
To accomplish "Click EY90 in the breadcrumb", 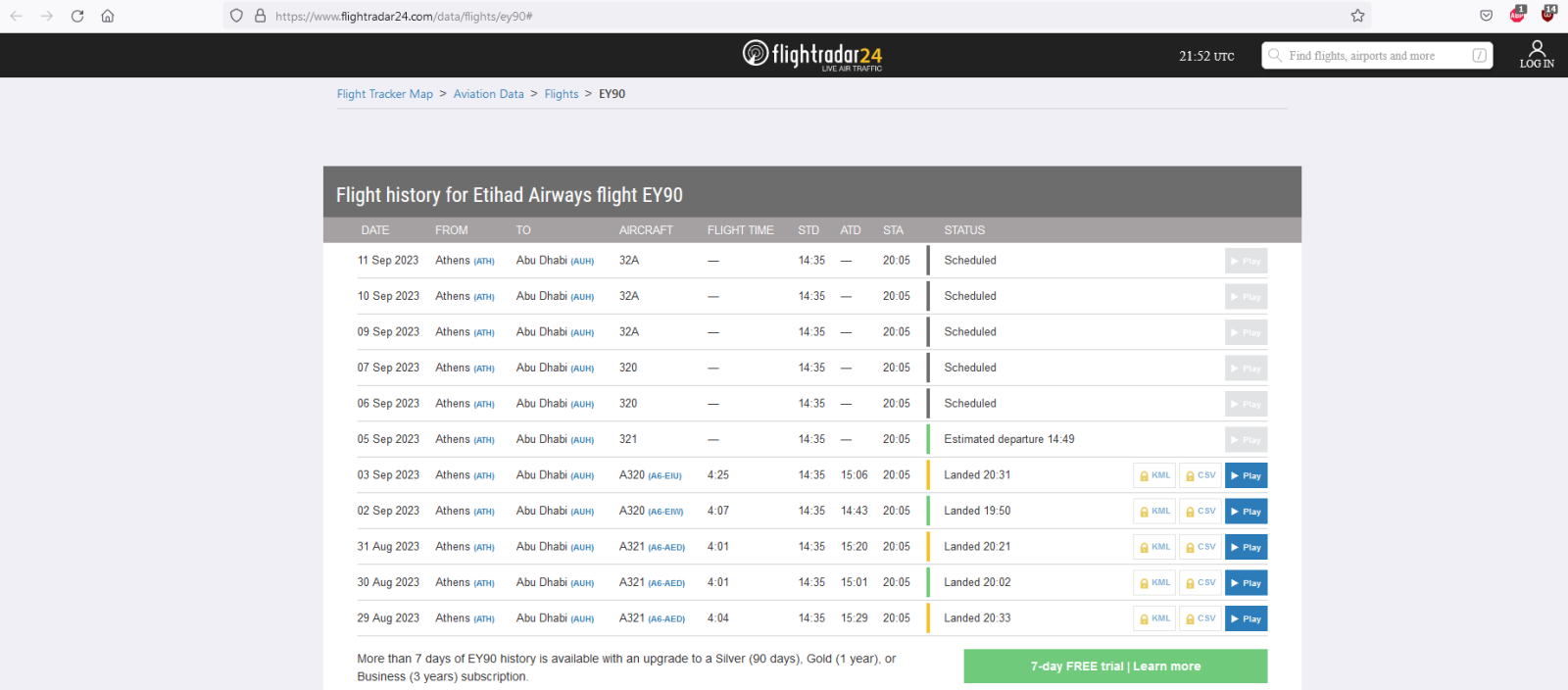I will (612, 94).
